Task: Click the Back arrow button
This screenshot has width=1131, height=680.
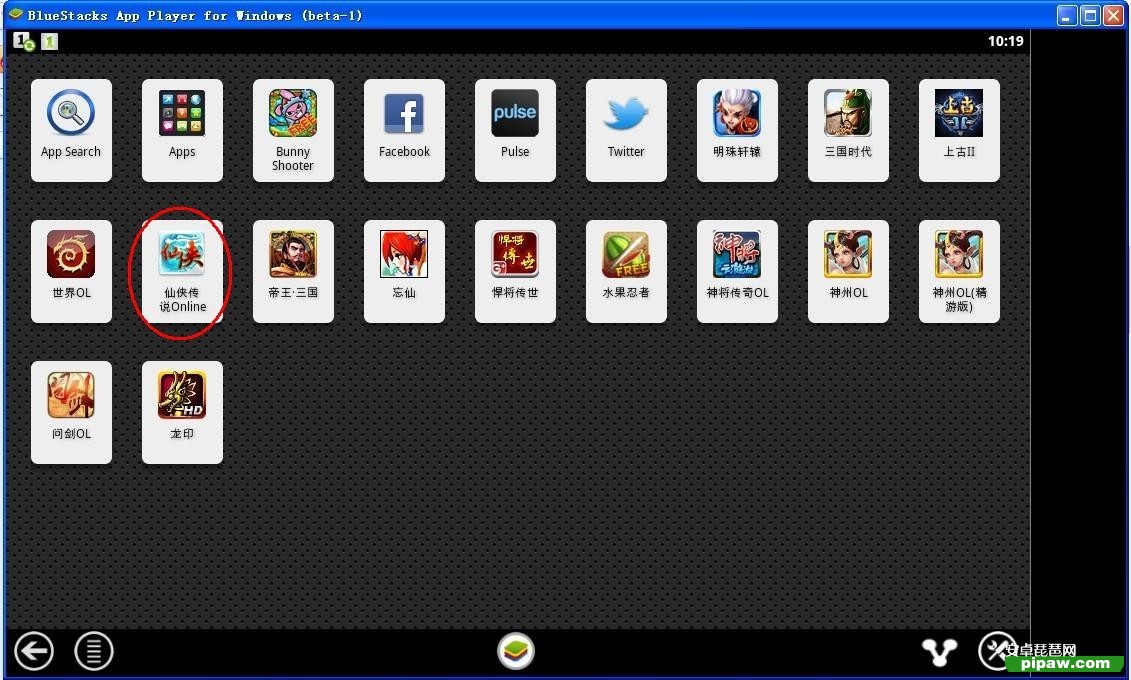Action: (34, 651)
